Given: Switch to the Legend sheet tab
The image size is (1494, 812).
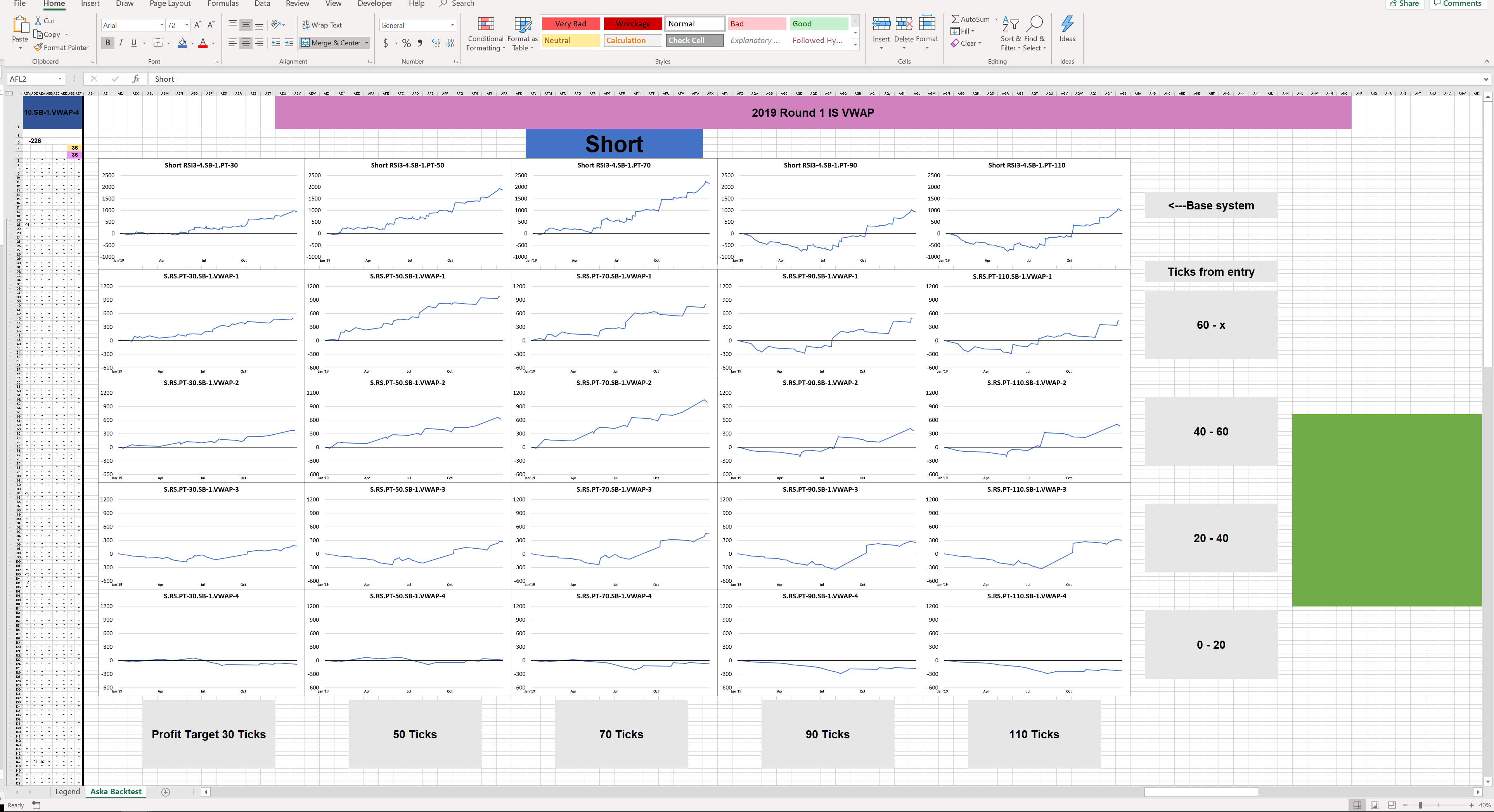Looking at the screenshot, I should tap(67, 792).
